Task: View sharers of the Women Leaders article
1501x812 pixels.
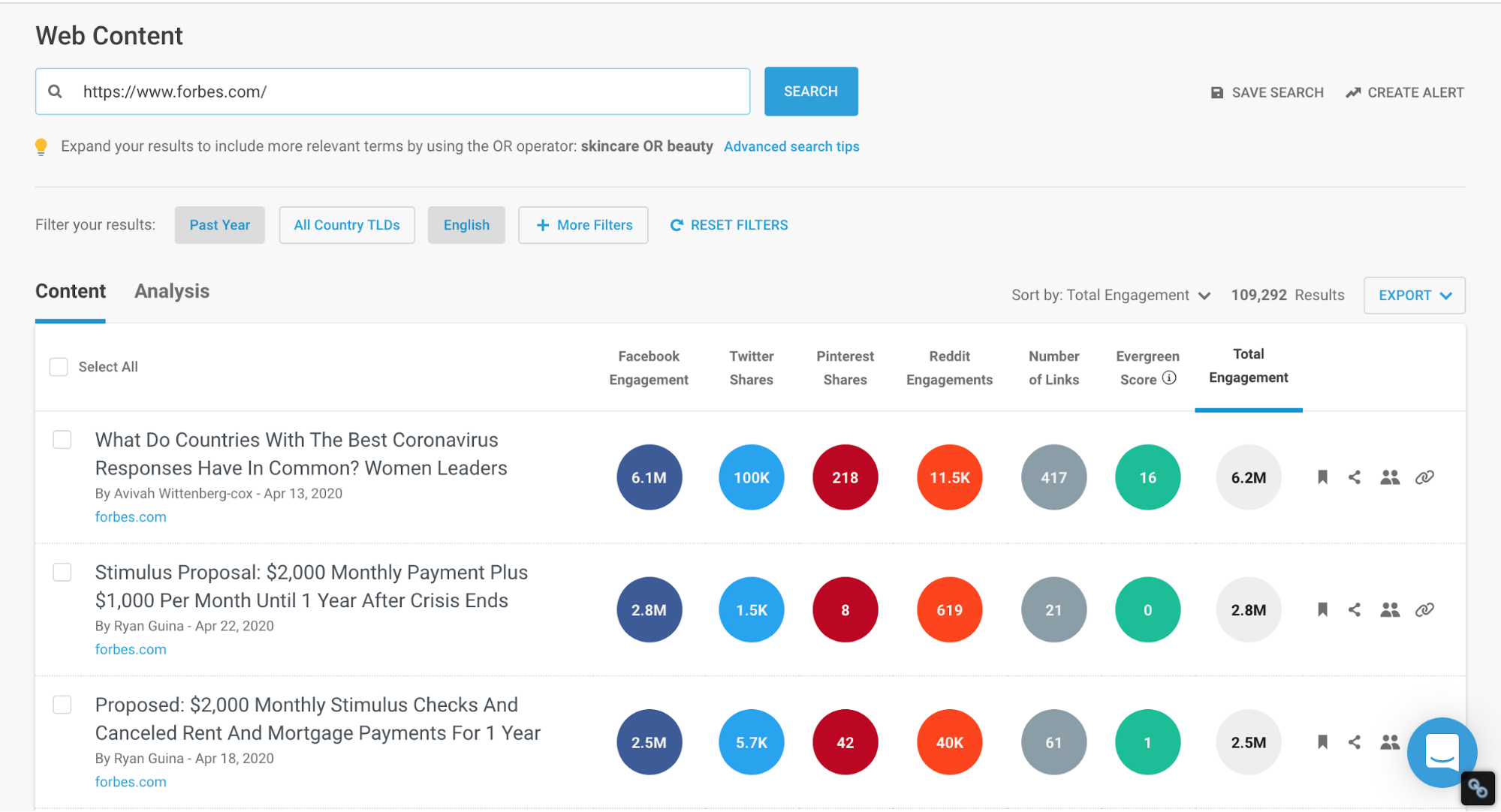Action: pos(1390,477)
